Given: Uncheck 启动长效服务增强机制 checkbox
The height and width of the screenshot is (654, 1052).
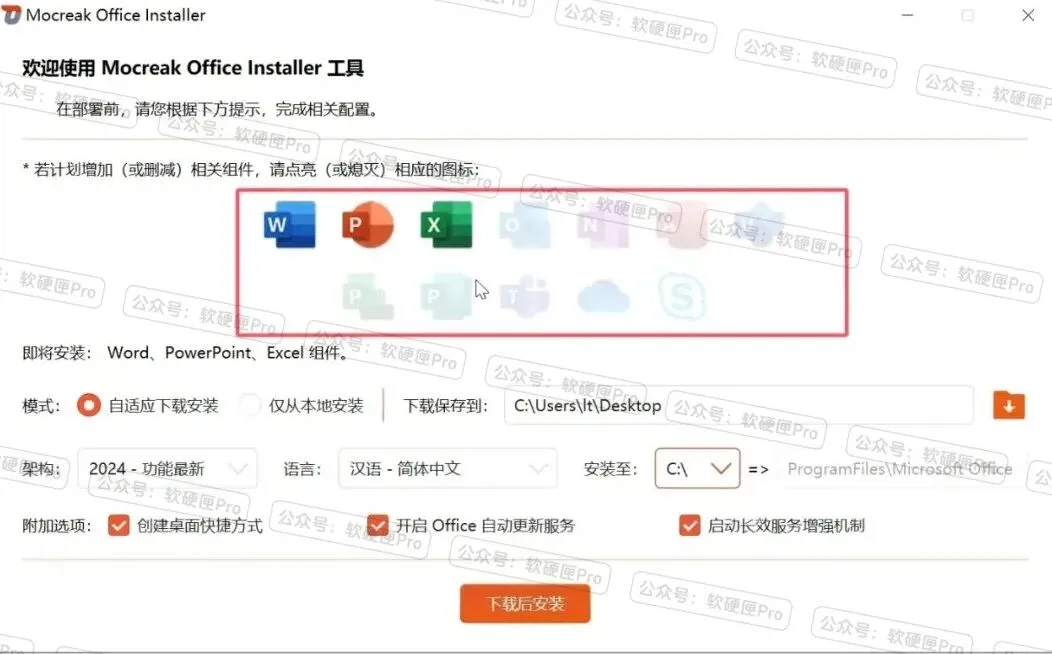Looking at the screenshot, I should tap(690, 525).
